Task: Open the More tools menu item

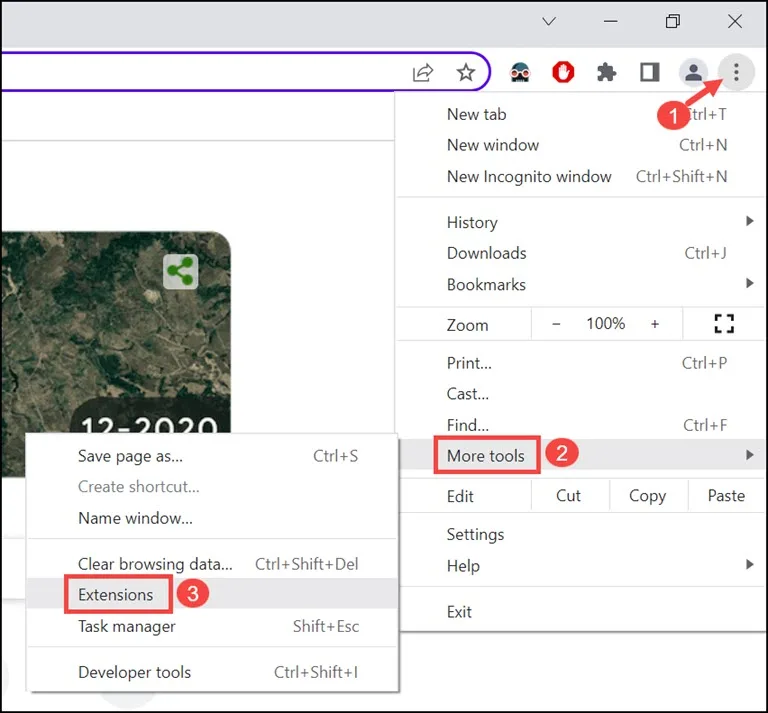Action: [x=580, y=455]
